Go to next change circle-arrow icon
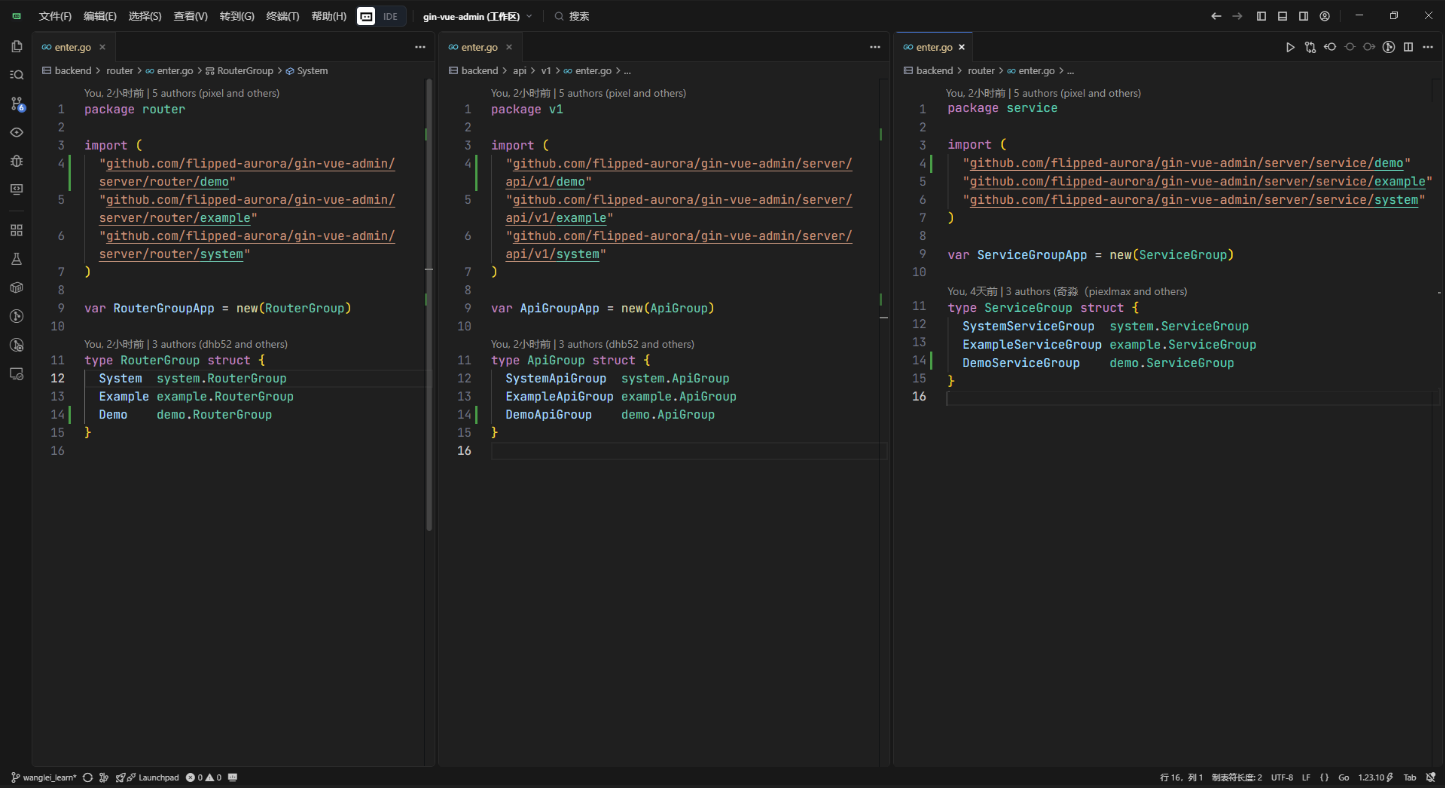Viewport: 1445px width, 788px height. click(x=1369, y=47)
